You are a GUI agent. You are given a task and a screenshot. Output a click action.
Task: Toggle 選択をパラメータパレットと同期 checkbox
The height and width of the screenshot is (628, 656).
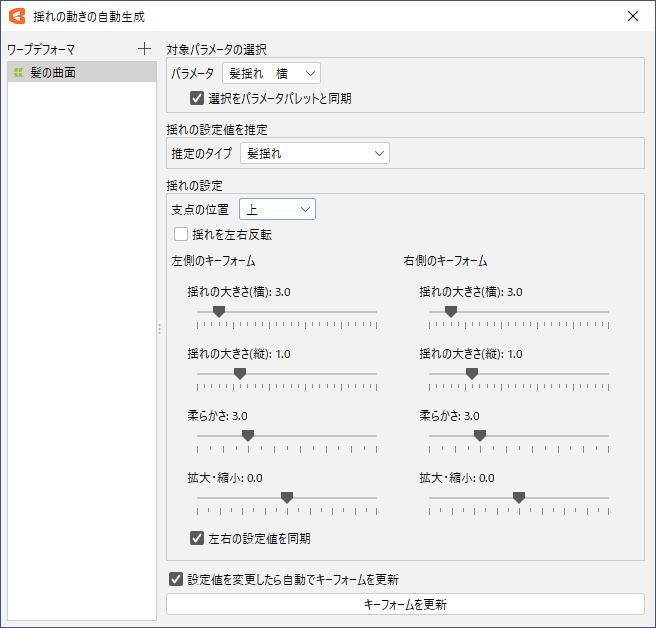pos(197,98)
